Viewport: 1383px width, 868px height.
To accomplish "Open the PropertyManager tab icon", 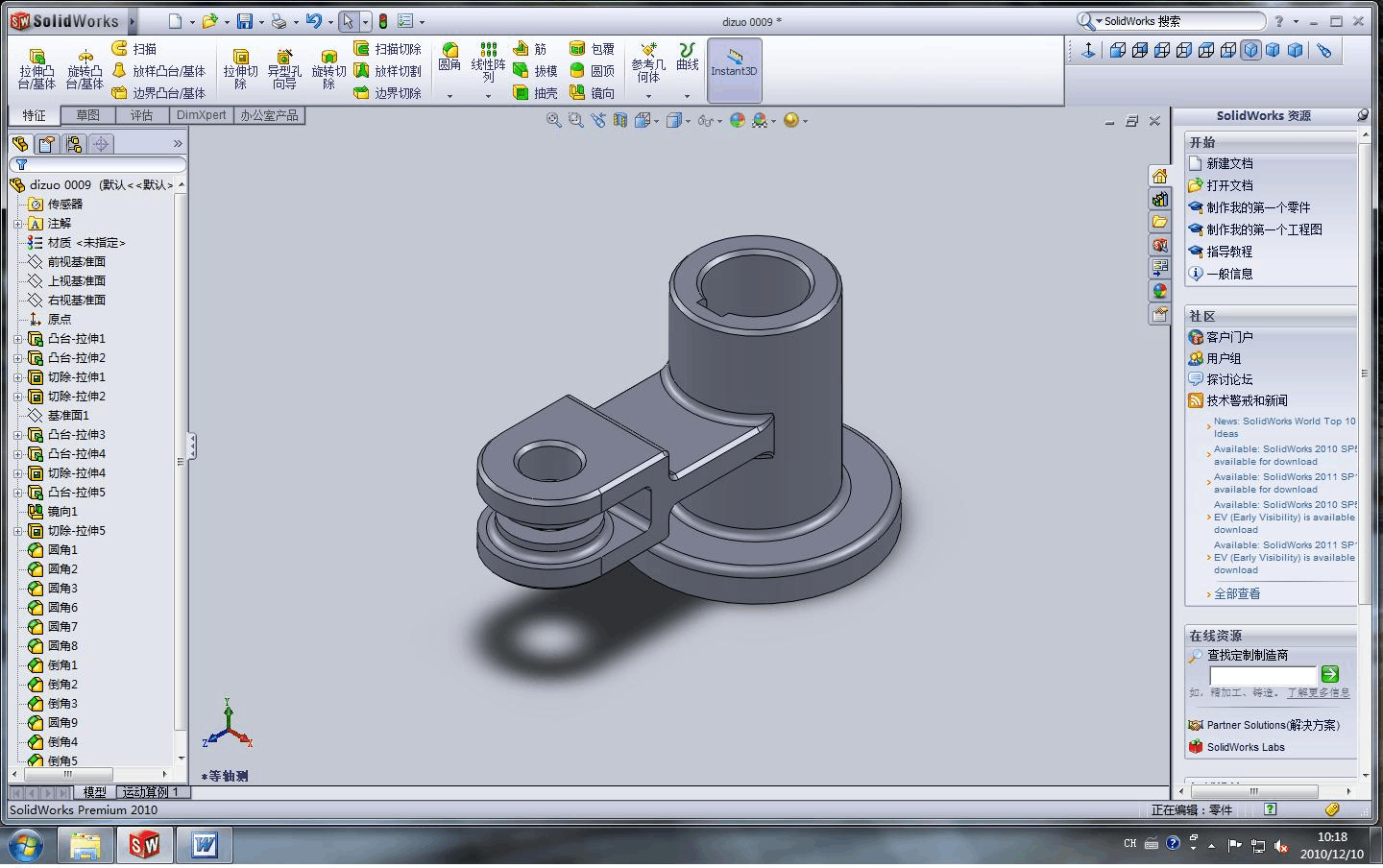I will tap(46, 144).
